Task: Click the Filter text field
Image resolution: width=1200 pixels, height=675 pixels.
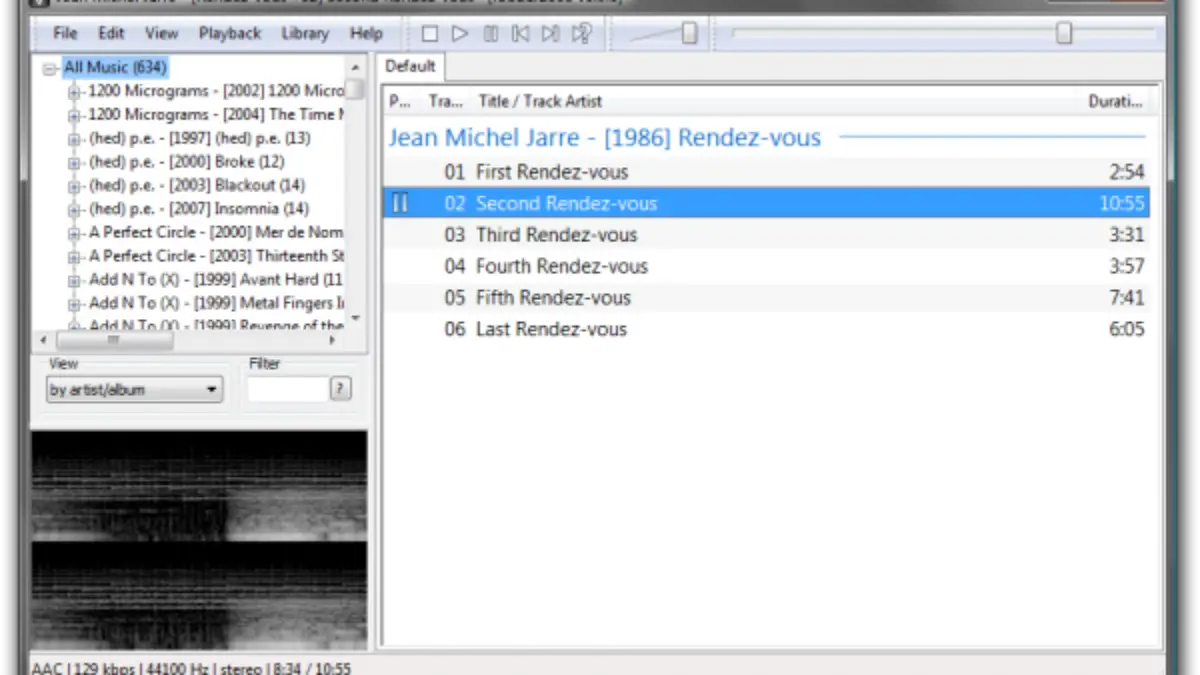Action: pyautogui.click(x=288, y=389)
